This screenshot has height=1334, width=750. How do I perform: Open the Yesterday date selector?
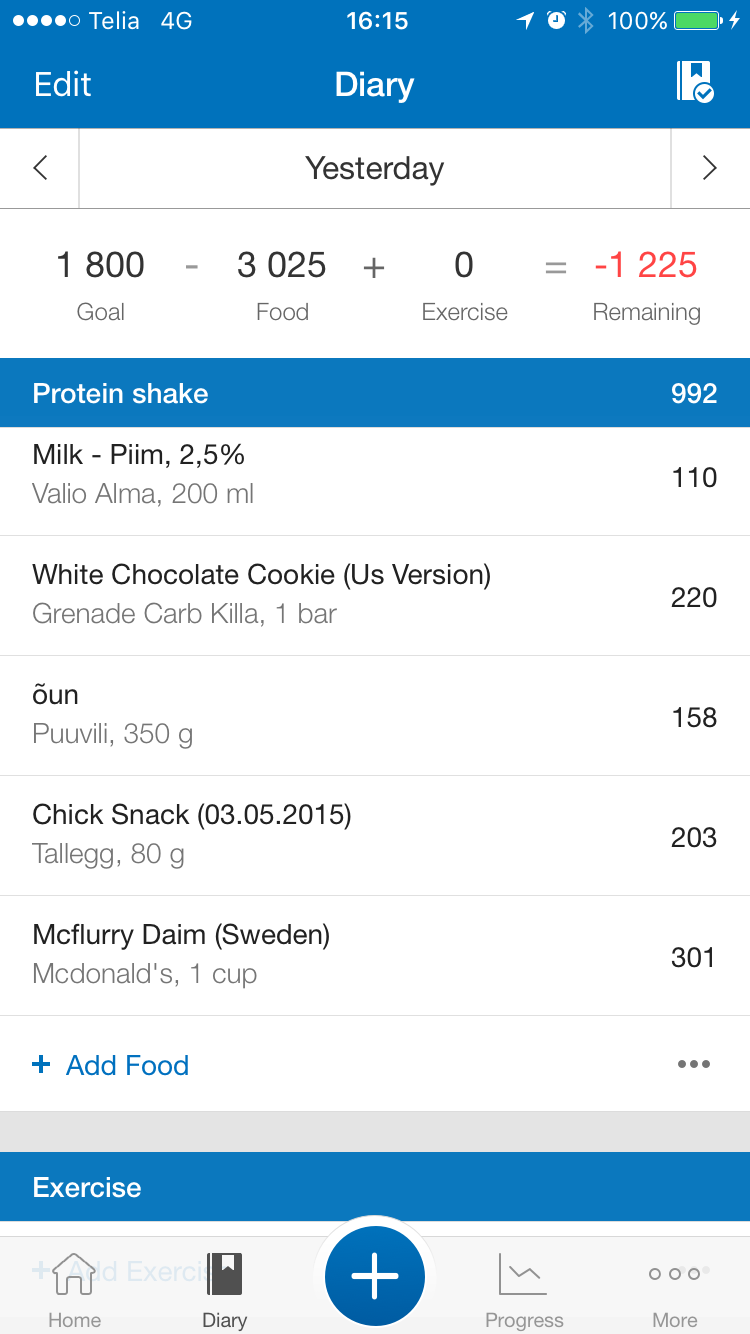(374, 168)
